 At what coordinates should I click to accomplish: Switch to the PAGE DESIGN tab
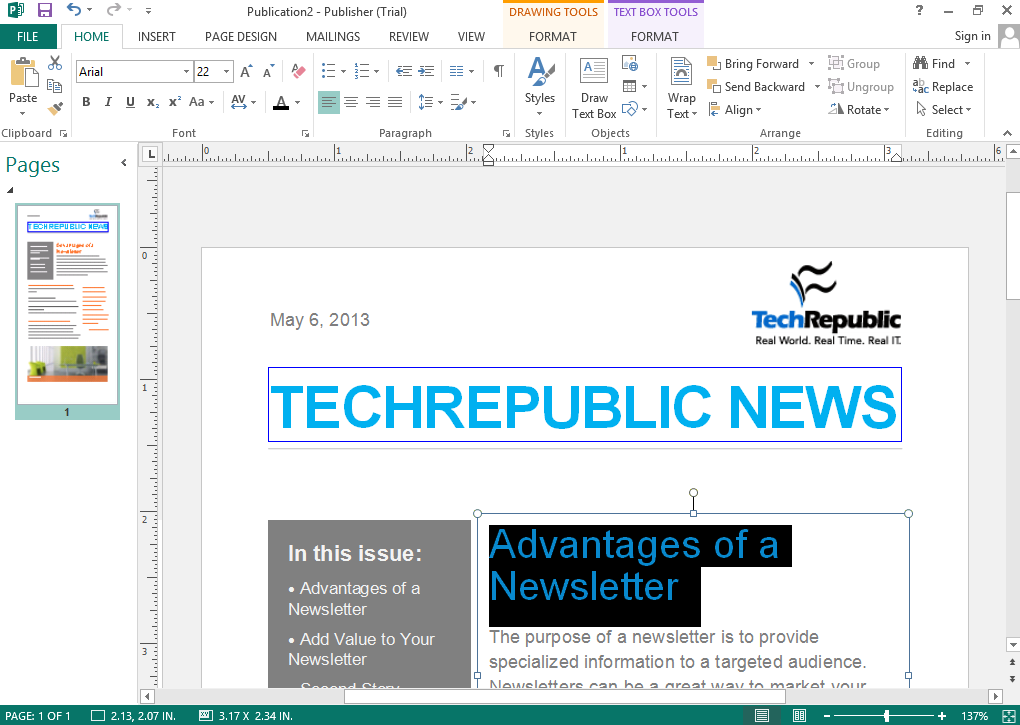point(241,36)
